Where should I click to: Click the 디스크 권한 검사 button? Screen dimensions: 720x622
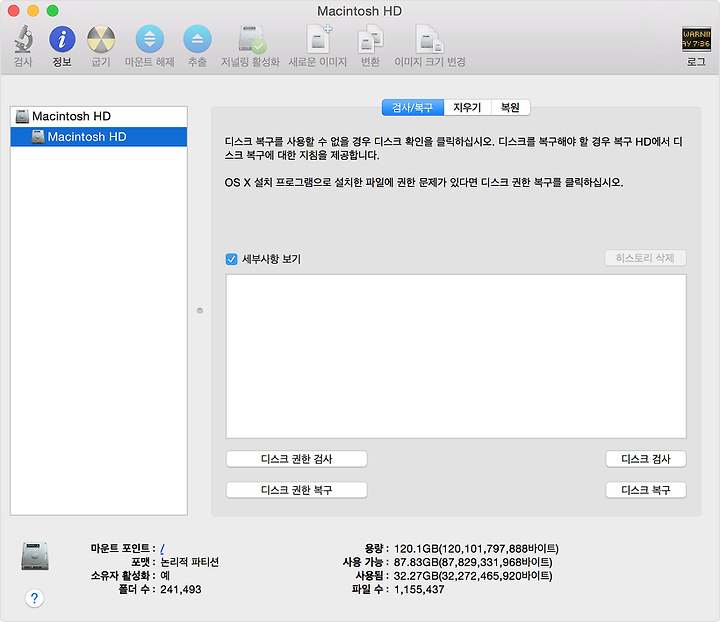pos(297,459)
